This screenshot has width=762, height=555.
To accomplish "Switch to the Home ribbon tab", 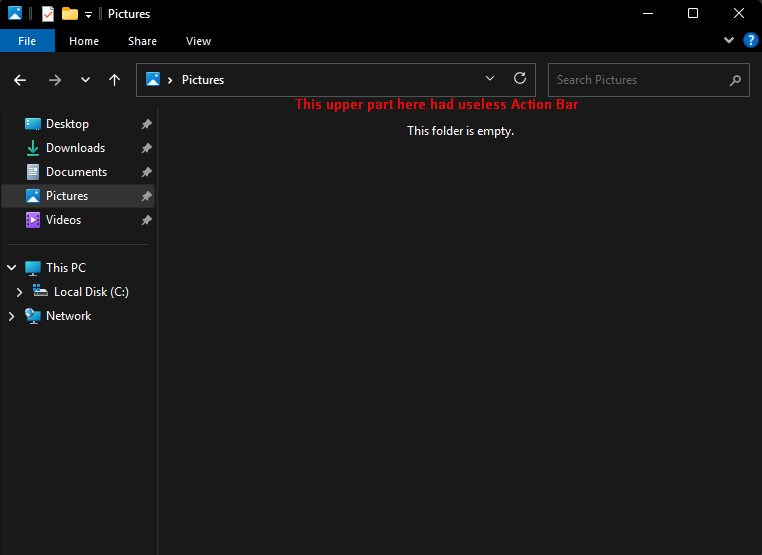I will pyautogui.click(x=84, y=41).
